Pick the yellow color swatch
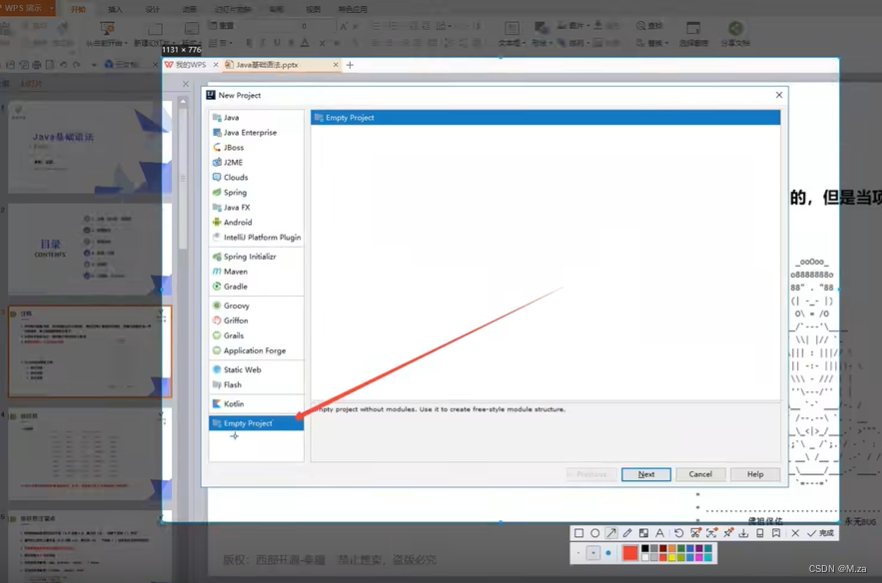The image size is (882, 583). [x=672, y=558]
